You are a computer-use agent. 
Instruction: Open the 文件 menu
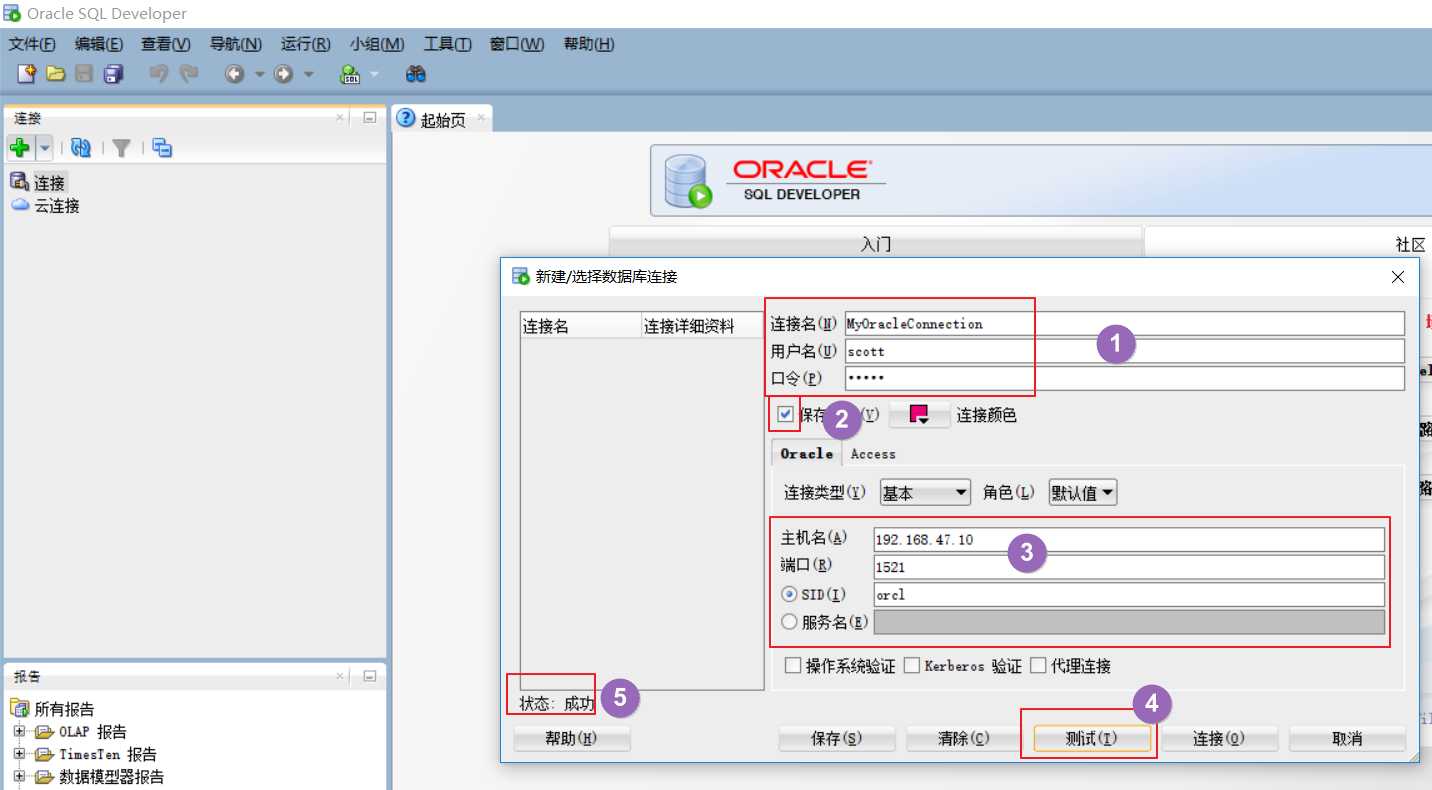[32, 44]
